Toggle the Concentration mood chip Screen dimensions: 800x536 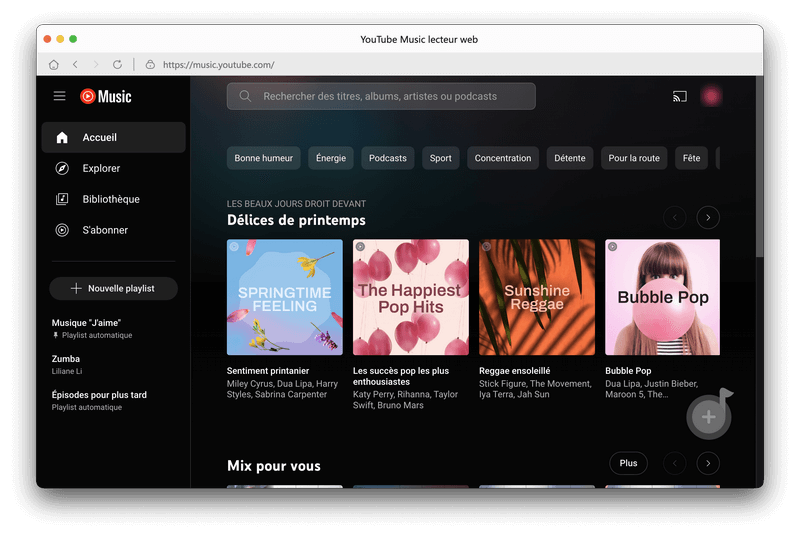click(503, 158)
